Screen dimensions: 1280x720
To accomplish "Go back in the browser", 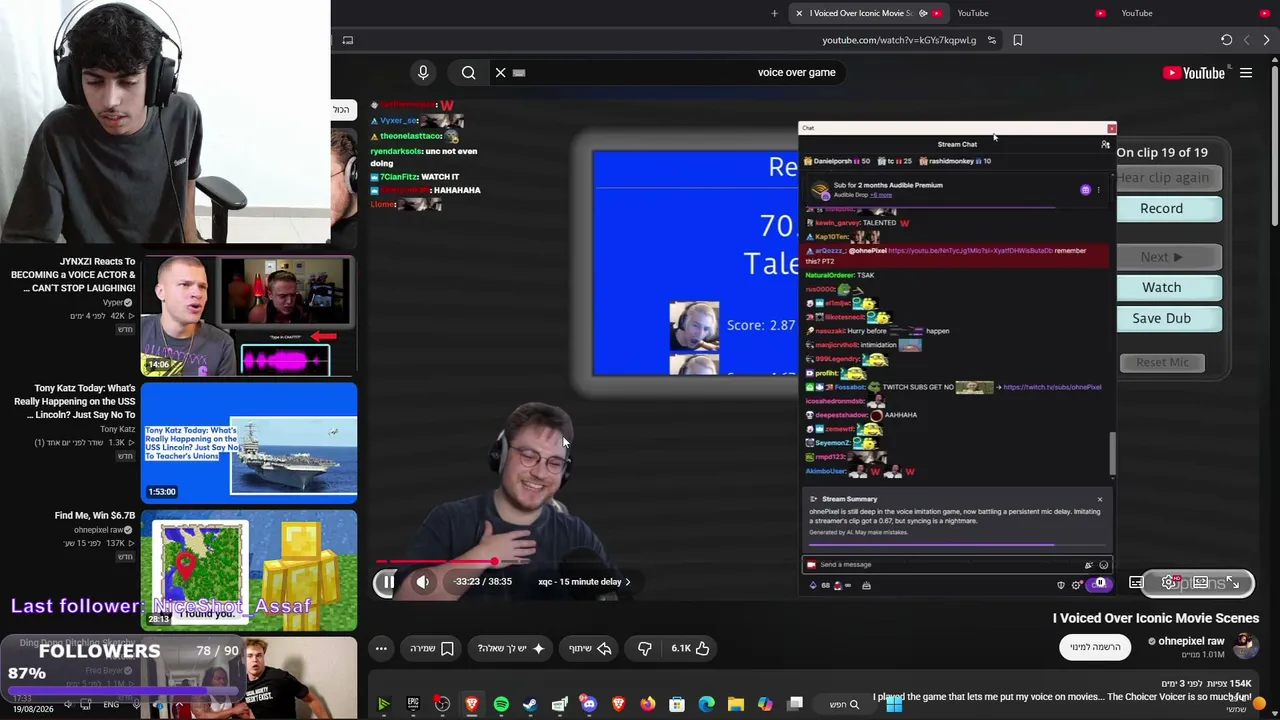I will (x=1267, y=40).
